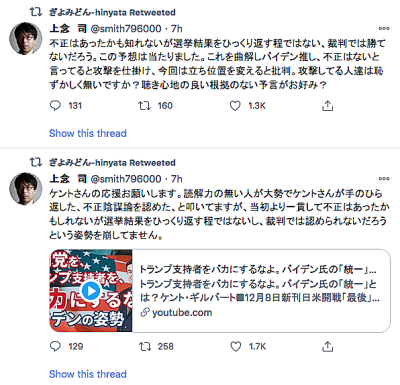Reply to first tweet with 131 replies

55,106
